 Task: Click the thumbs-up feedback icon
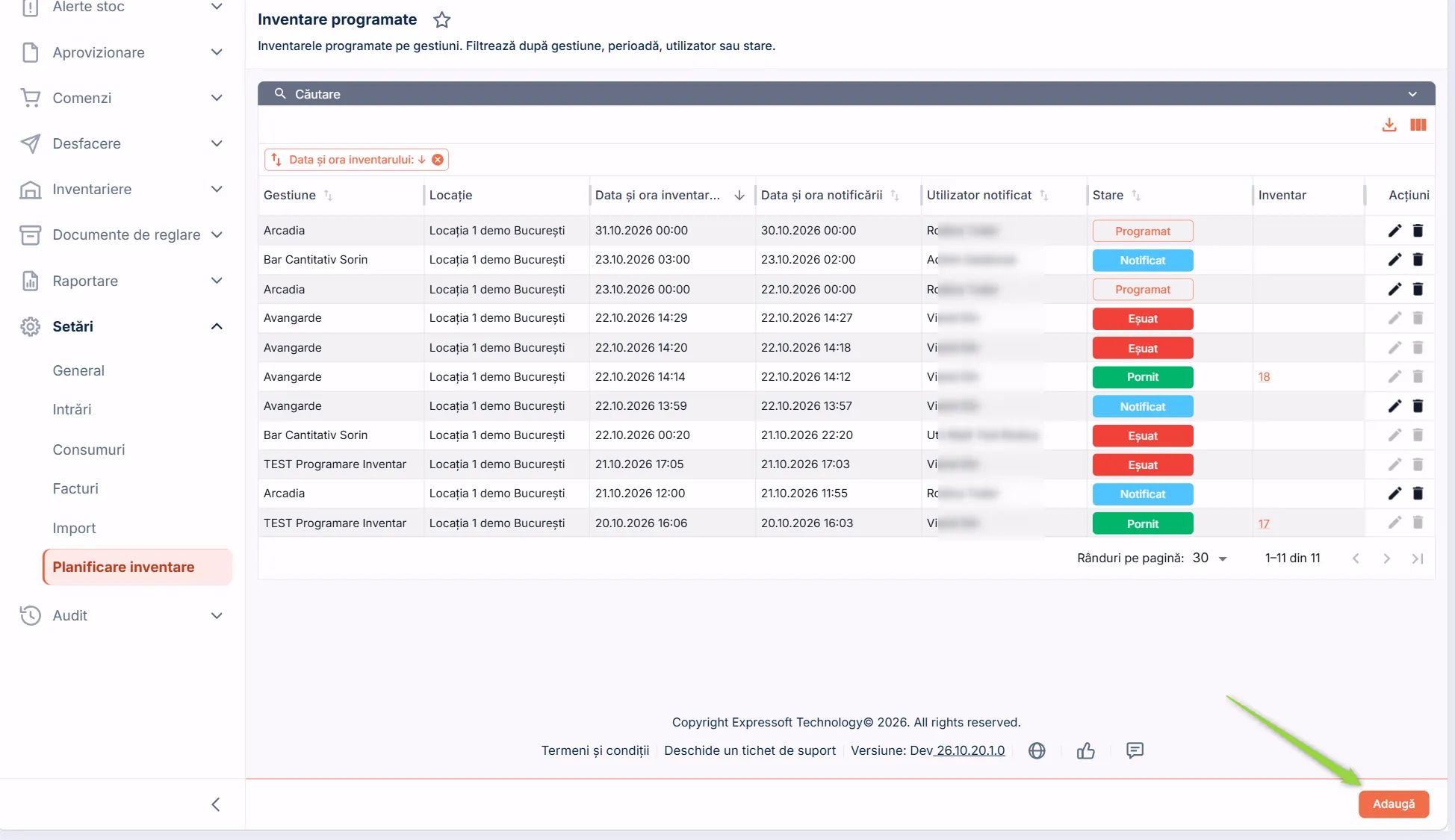click(1086, 750)
